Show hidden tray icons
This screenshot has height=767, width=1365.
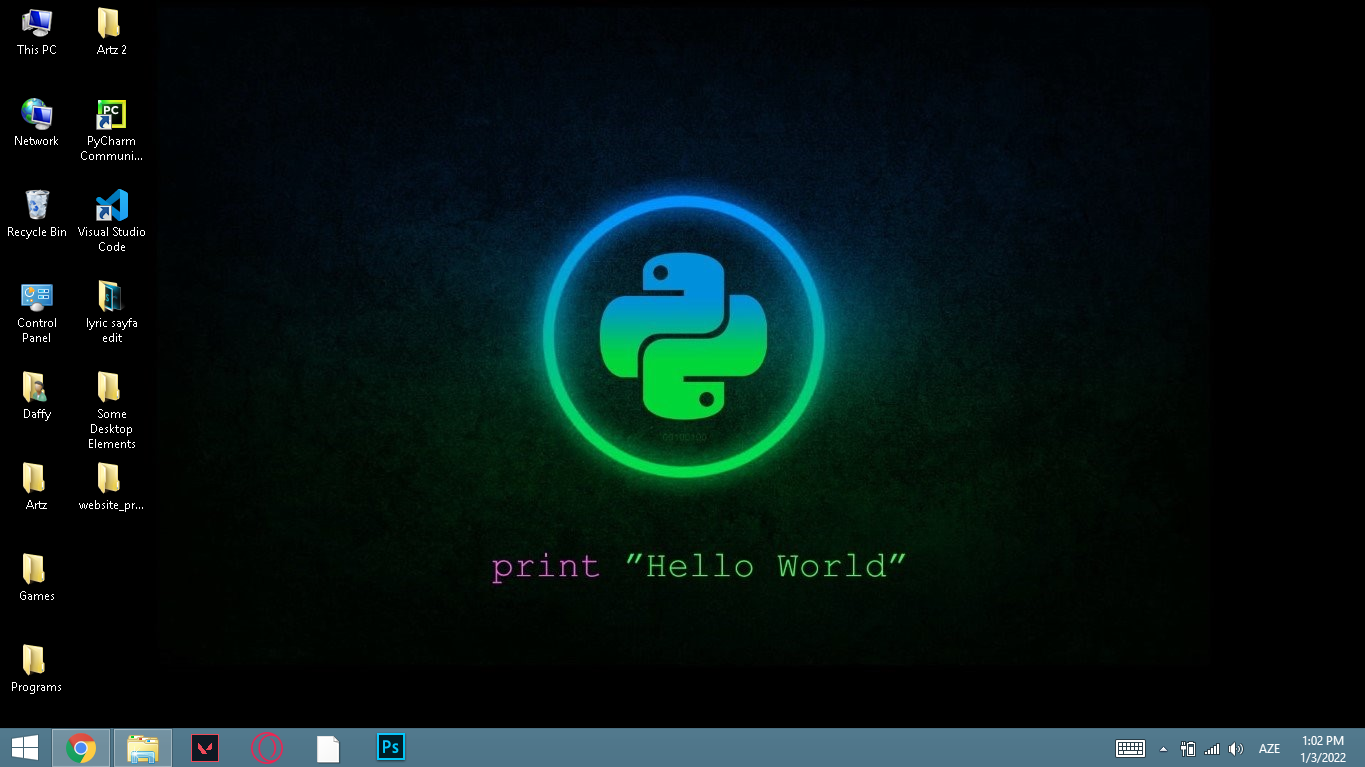[1163, 748]
